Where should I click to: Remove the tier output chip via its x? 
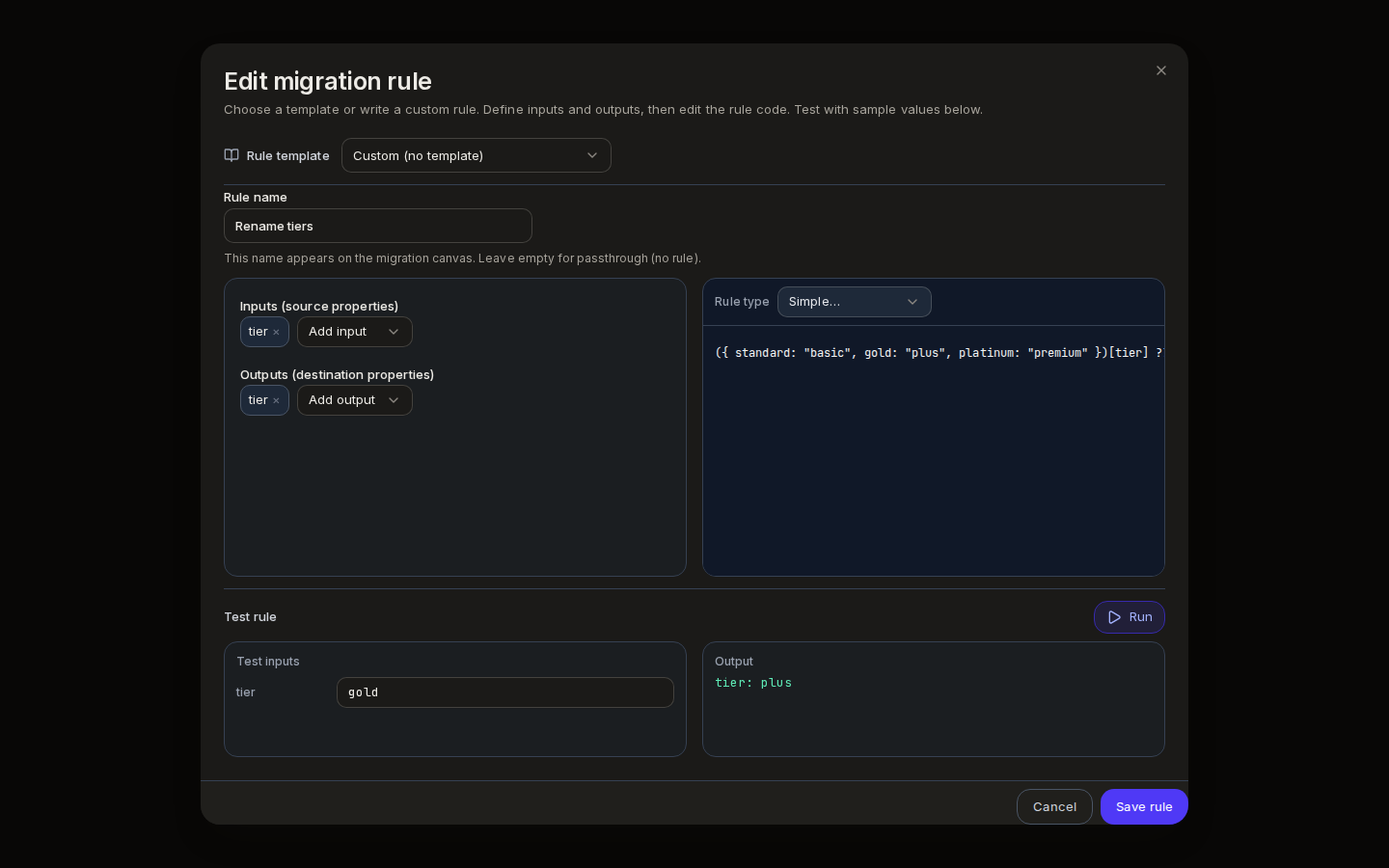276,400
